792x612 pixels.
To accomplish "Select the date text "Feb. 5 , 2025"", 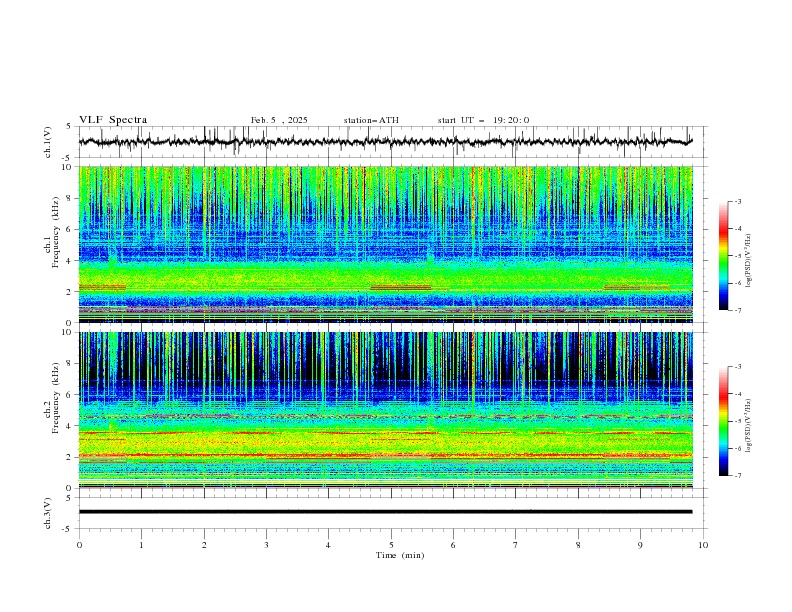I will point(279,120).
